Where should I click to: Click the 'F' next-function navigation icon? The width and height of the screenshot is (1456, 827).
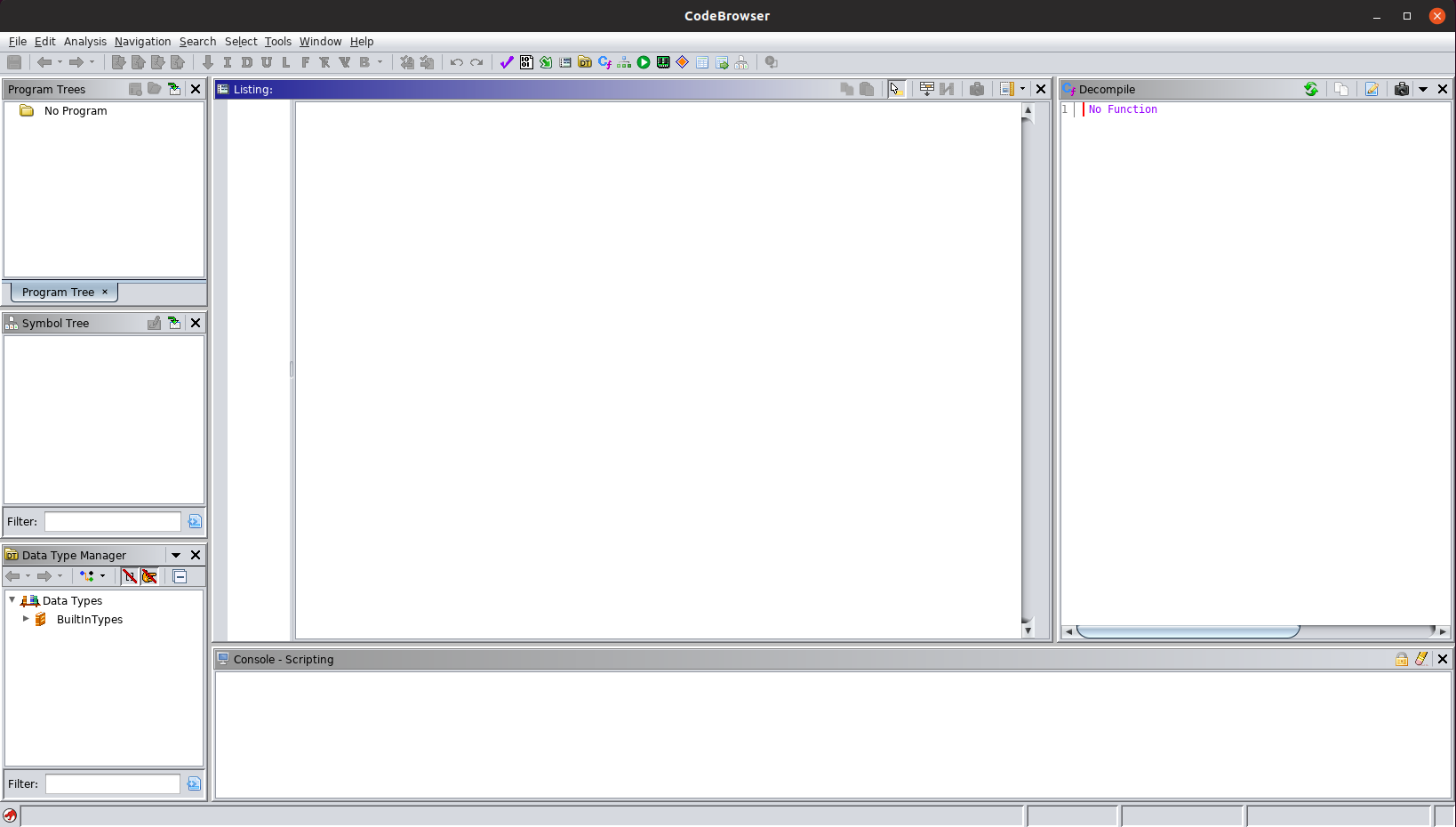click(x=306, y=62)
